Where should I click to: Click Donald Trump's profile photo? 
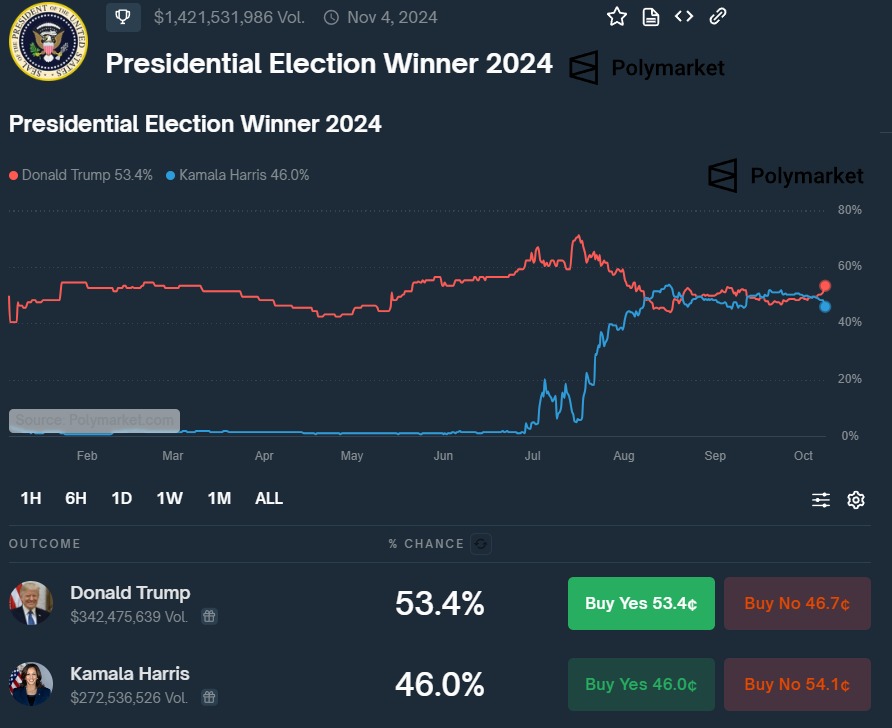coord(30,603)
